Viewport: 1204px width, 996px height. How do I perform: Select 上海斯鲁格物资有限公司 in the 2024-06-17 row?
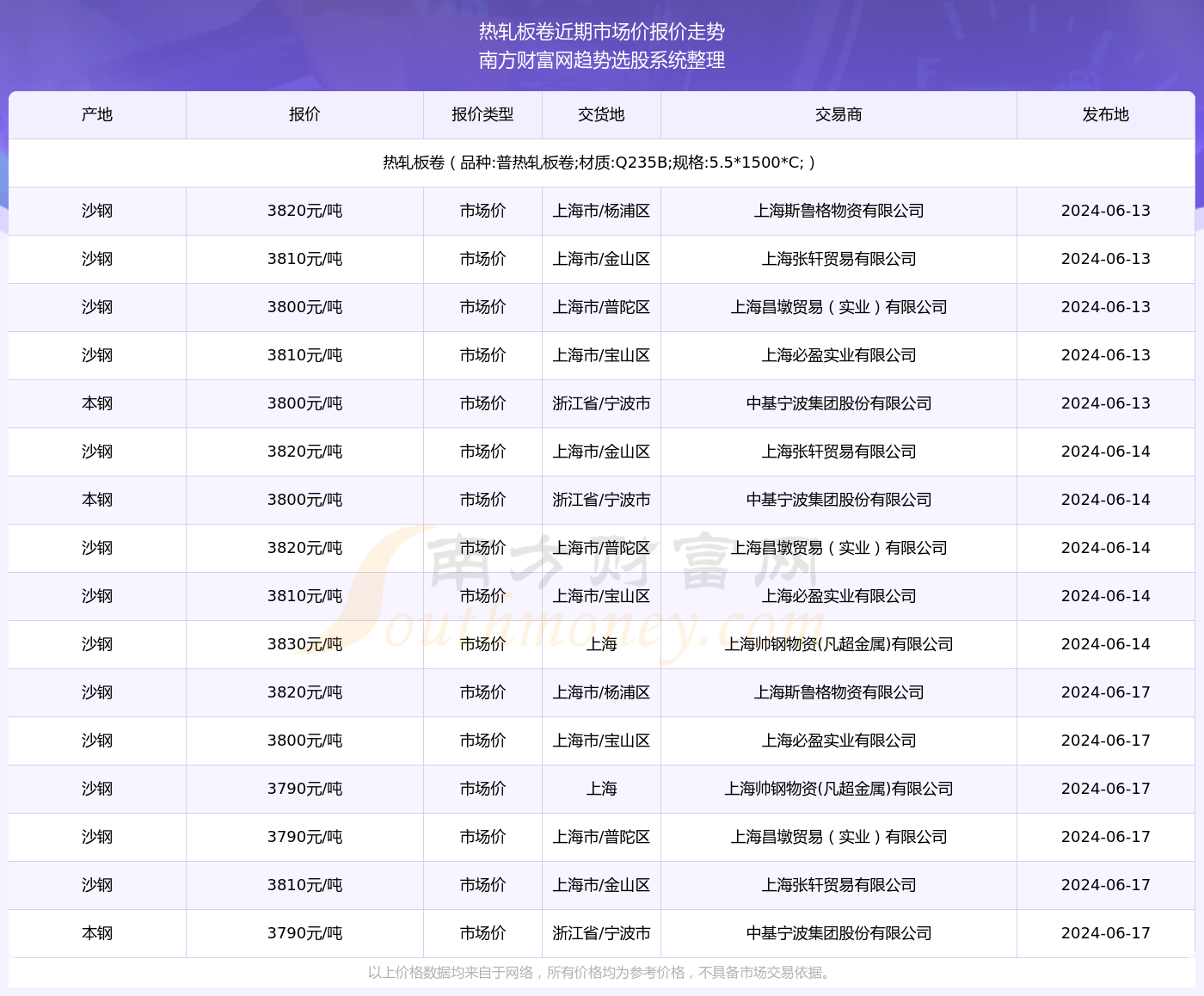click(838, 692)
